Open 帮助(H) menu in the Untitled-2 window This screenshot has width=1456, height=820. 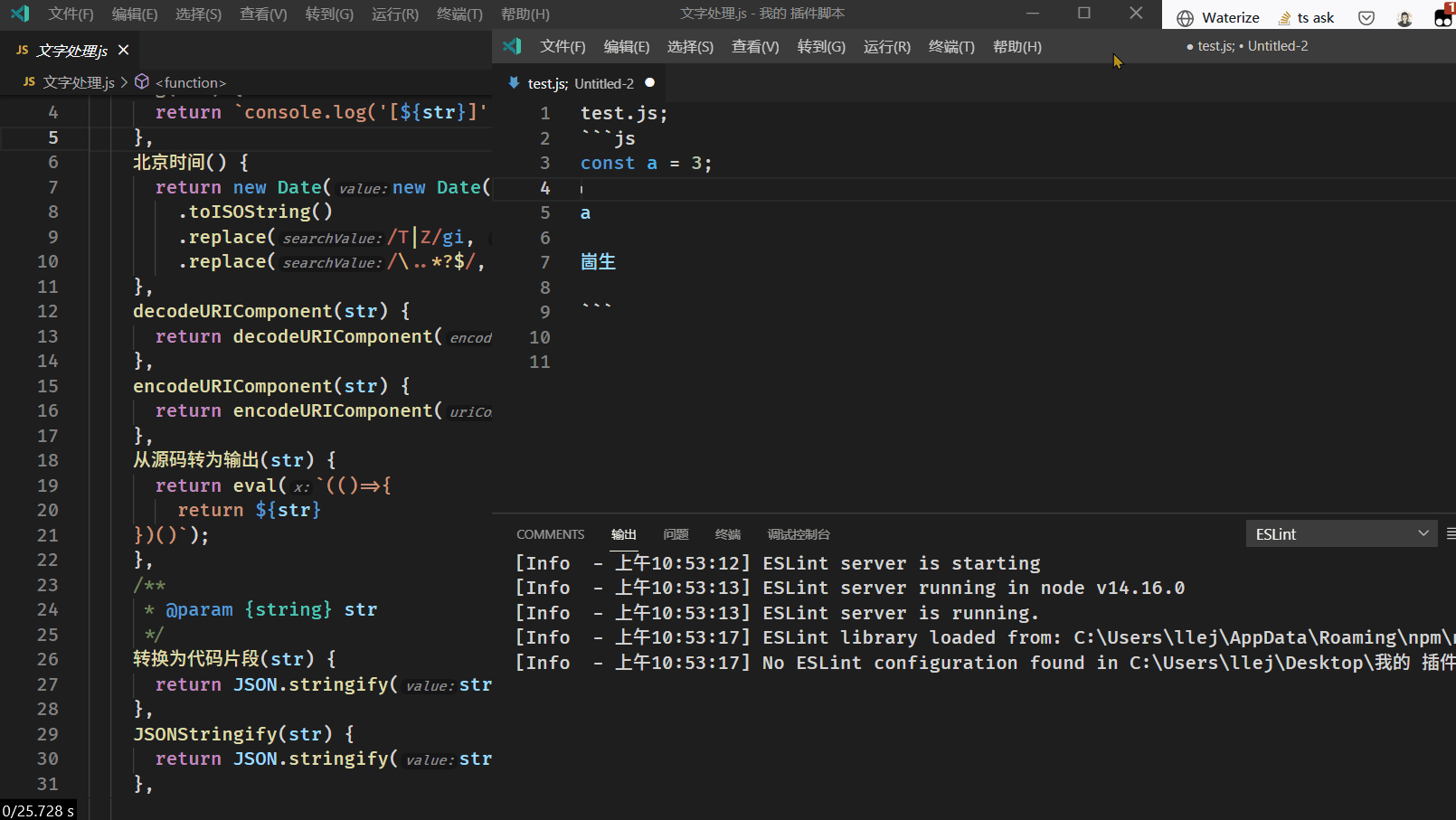[1017, 47]
